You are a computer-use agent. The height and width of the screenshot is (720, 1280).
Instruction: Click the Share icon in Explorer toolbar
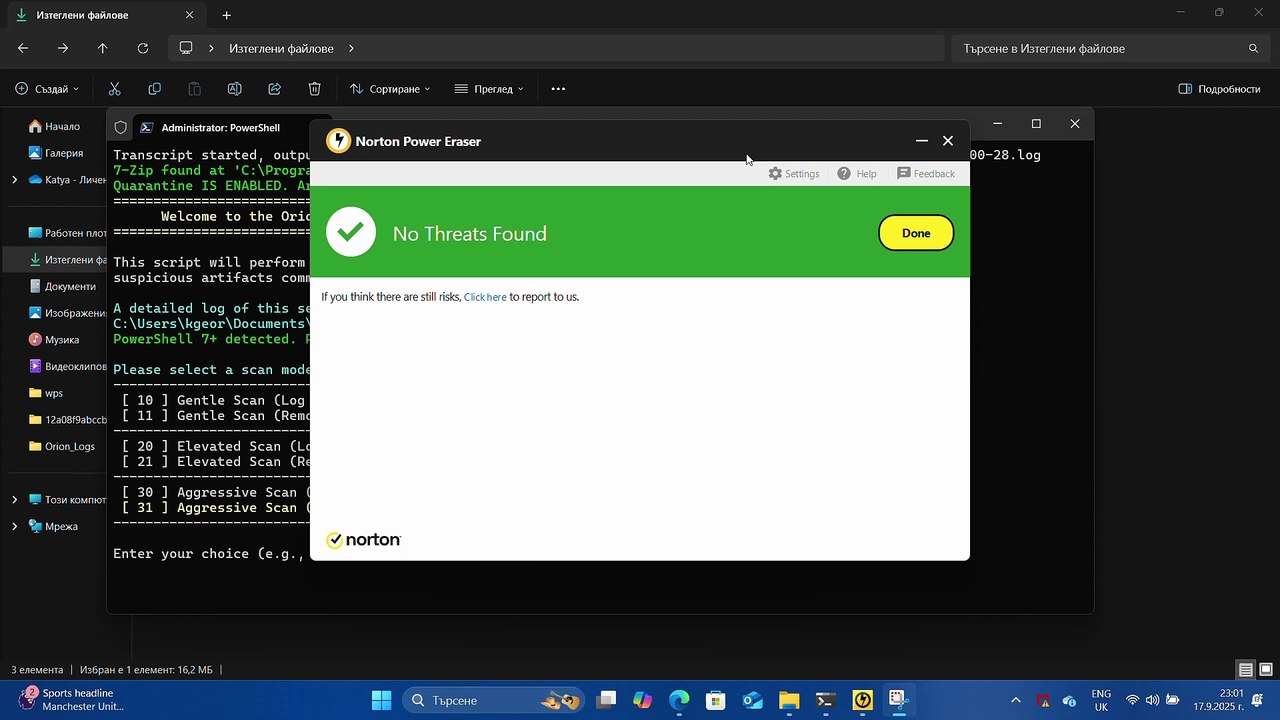(x=275, y=89)
